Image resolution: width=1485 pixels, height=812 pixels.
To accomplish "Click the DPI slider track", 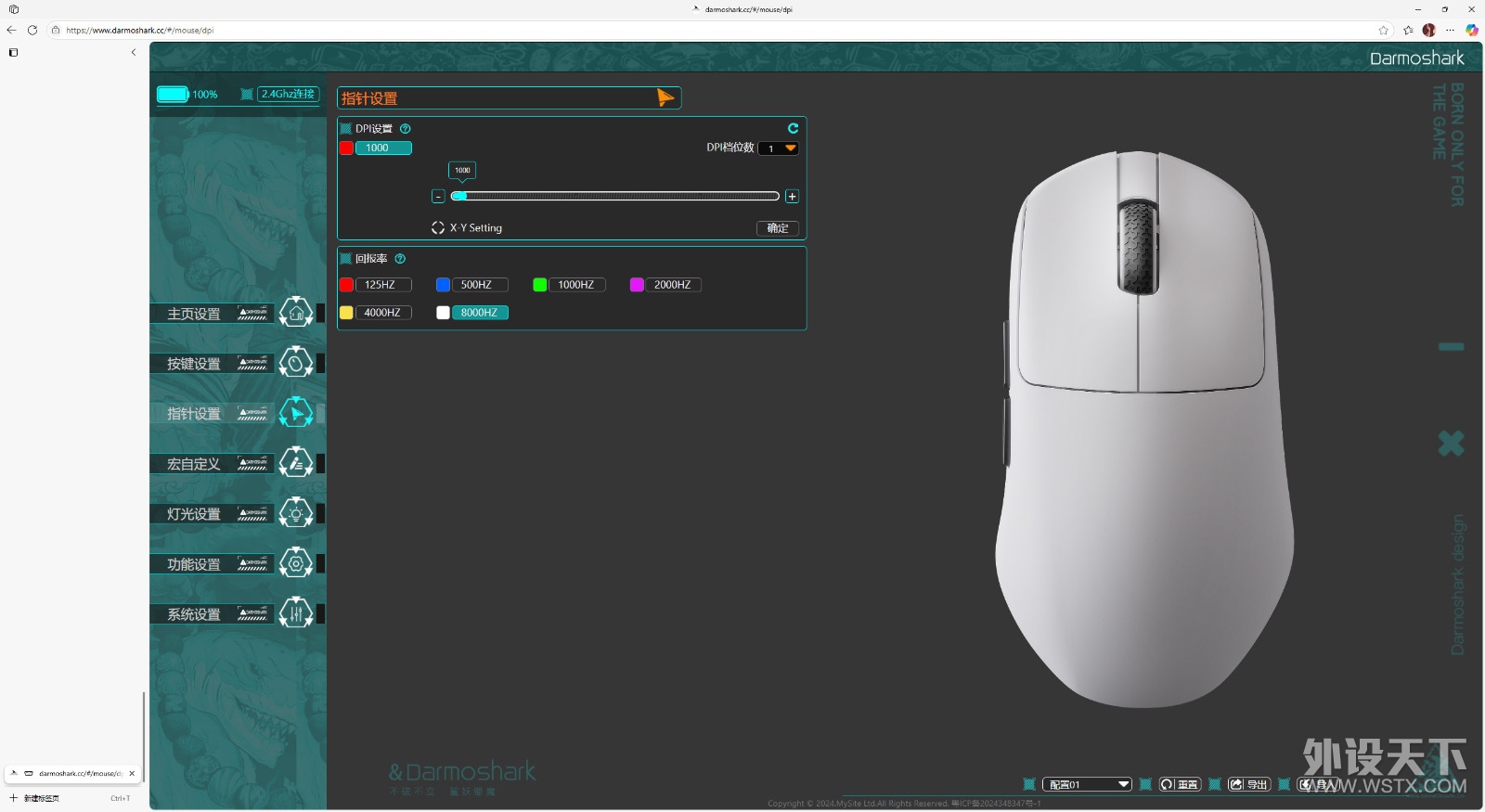I will click(x=614, y=196).
